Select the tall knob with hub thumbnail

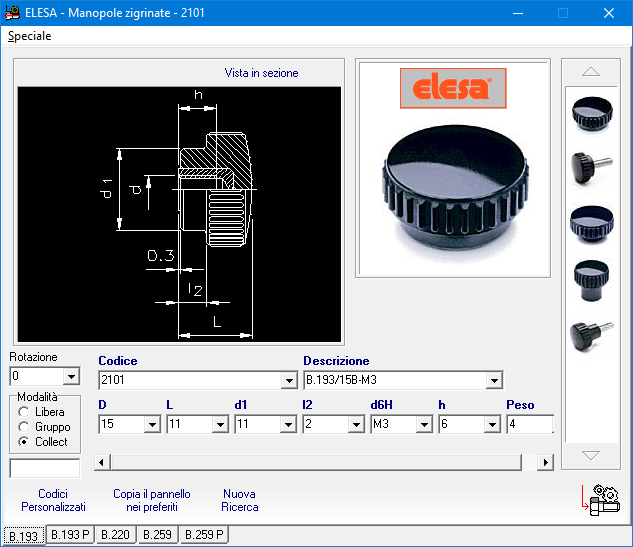592,280
